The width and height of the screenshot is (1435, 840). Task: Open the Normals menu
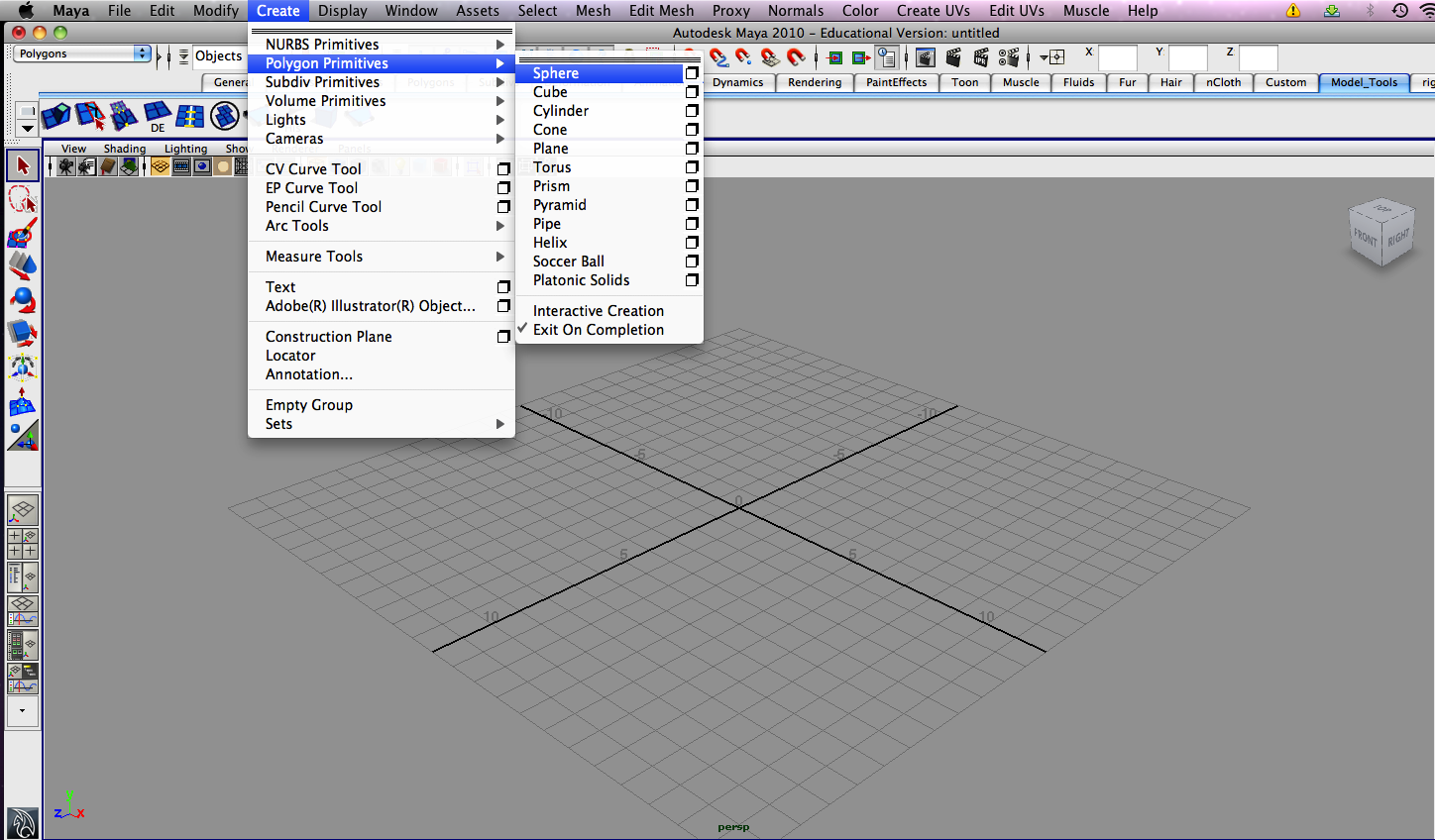796,11
